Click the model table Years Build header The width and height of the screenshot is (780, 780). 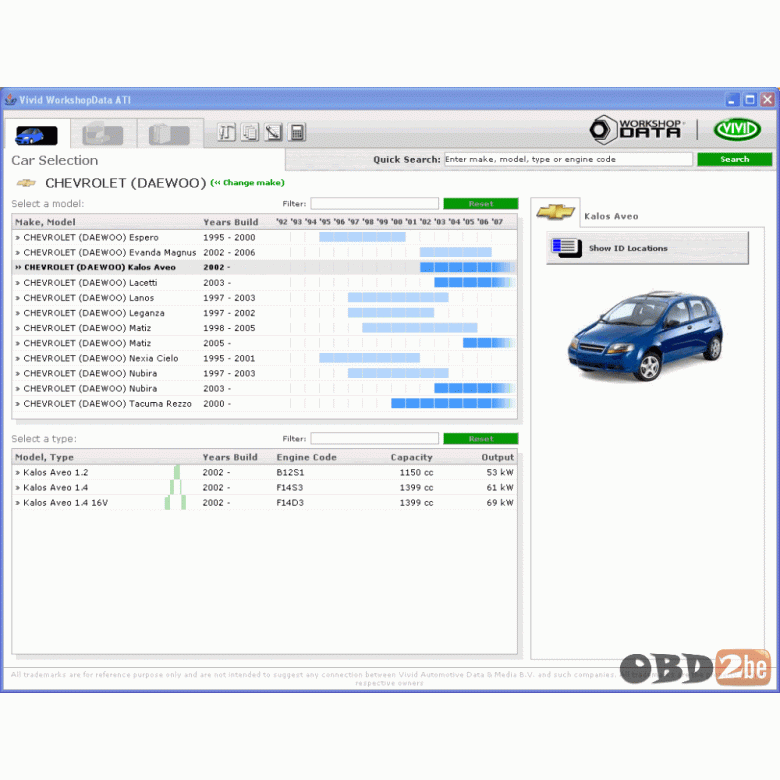(x=230, y=222)
